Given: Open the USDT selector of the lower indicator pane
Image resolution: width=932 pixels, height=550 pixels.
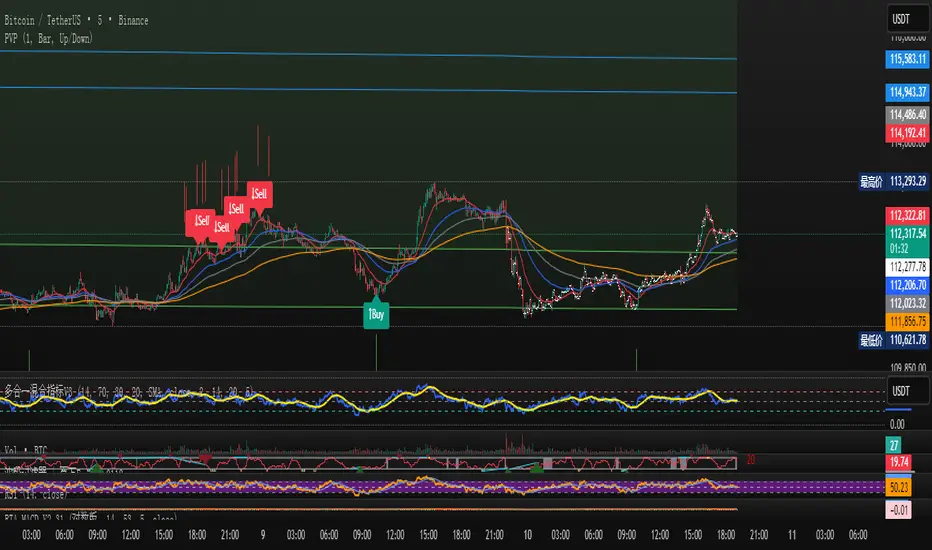Looking at the screenshot, I should point(907,391).
